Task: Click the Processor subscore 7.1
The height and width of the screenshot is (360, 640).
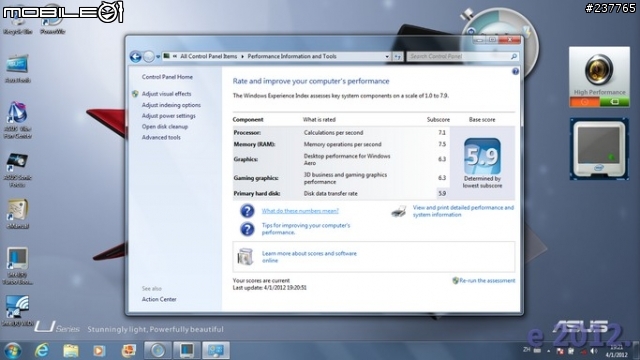Action: [x=442, y=133]
